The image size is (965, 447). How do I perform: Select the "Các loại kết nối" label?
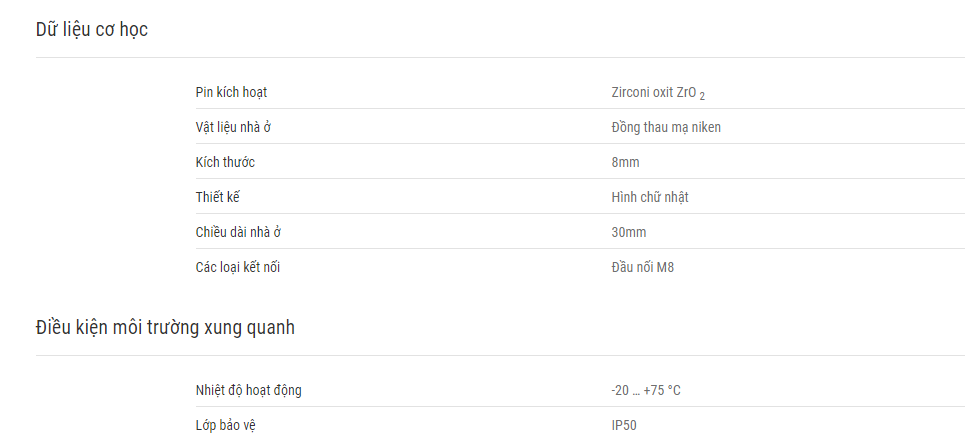click(x=238, y=268)
